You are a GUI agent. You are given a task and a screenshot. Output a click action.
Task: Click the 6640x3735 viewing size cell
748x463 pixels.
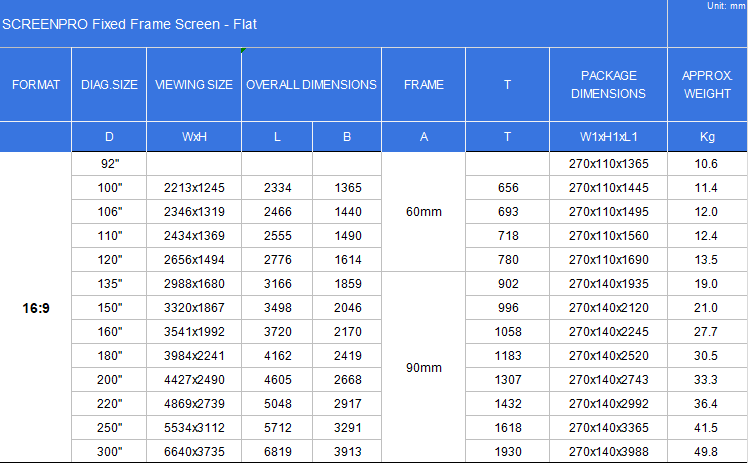click(194, 452)
